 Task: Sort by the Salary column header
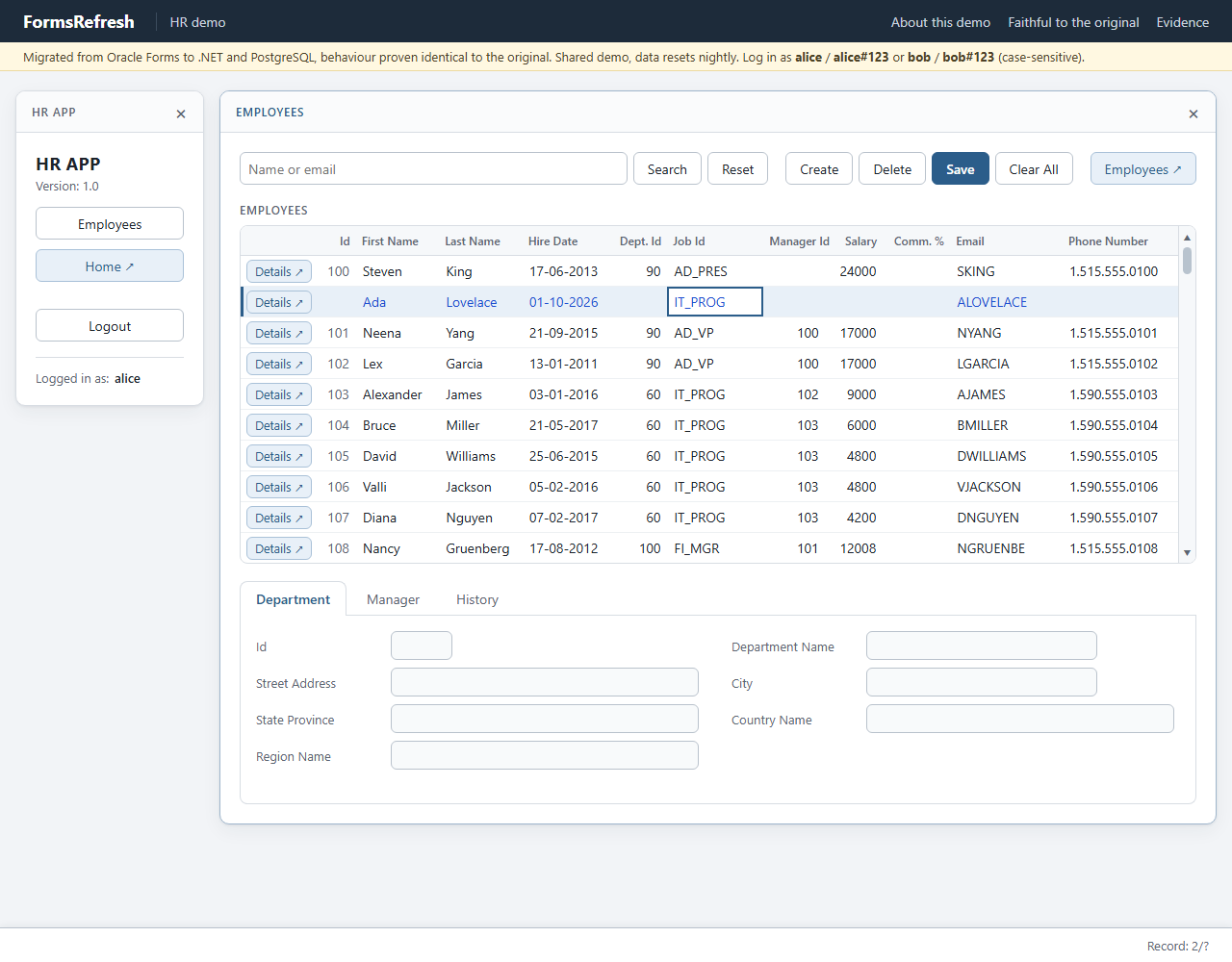(860, 241)
